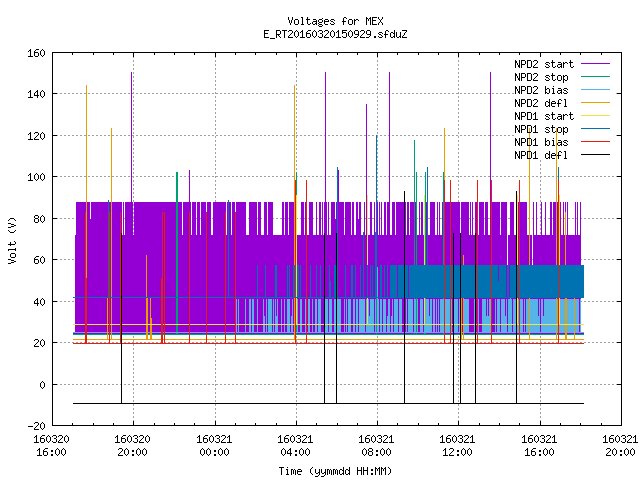Click the x-axis label '160321 16:00'

pyautogui.click(x=540, y=446)
